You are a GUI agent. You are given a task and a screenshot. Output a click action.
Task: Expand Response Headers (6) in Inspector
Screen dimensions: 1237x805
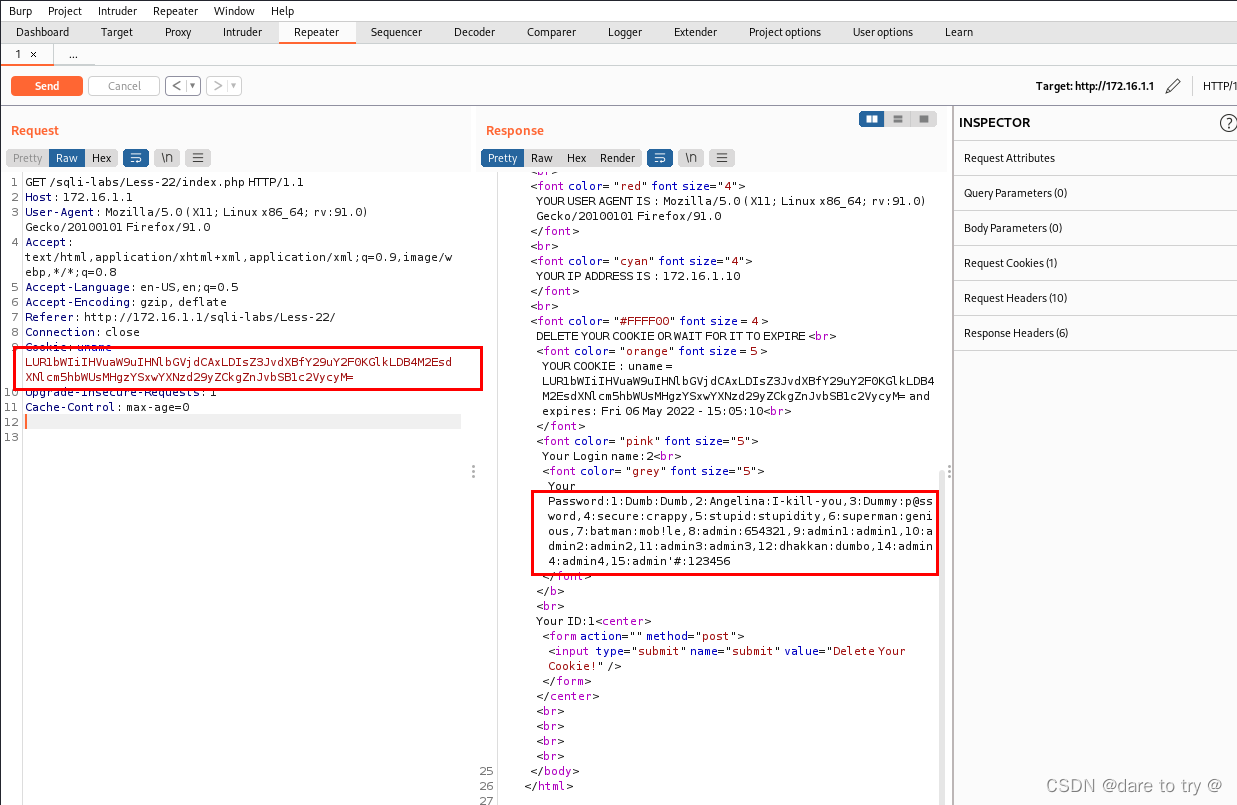pos(1095,333)
